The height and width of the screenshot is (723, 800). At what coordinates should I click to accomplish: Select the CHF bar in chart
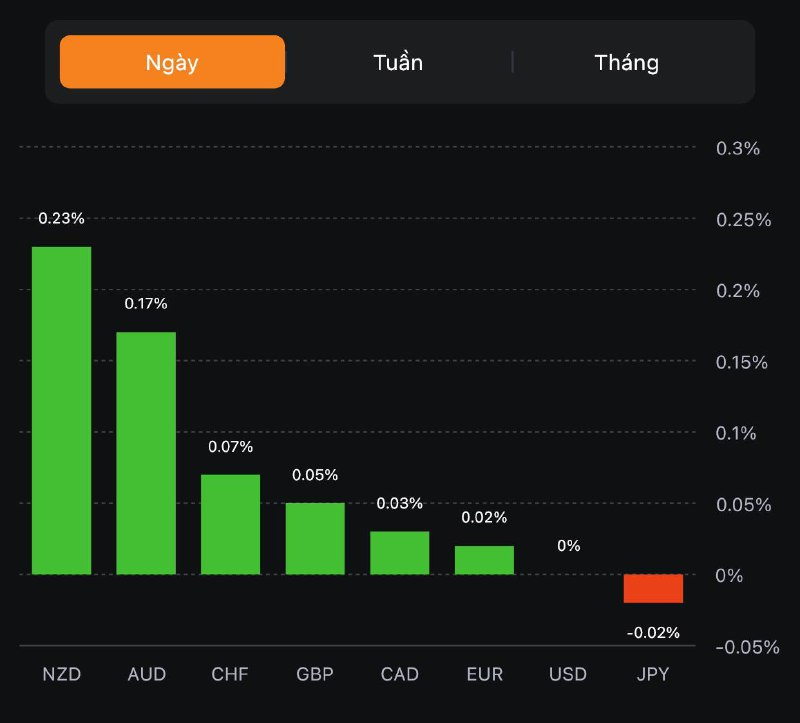230,524
